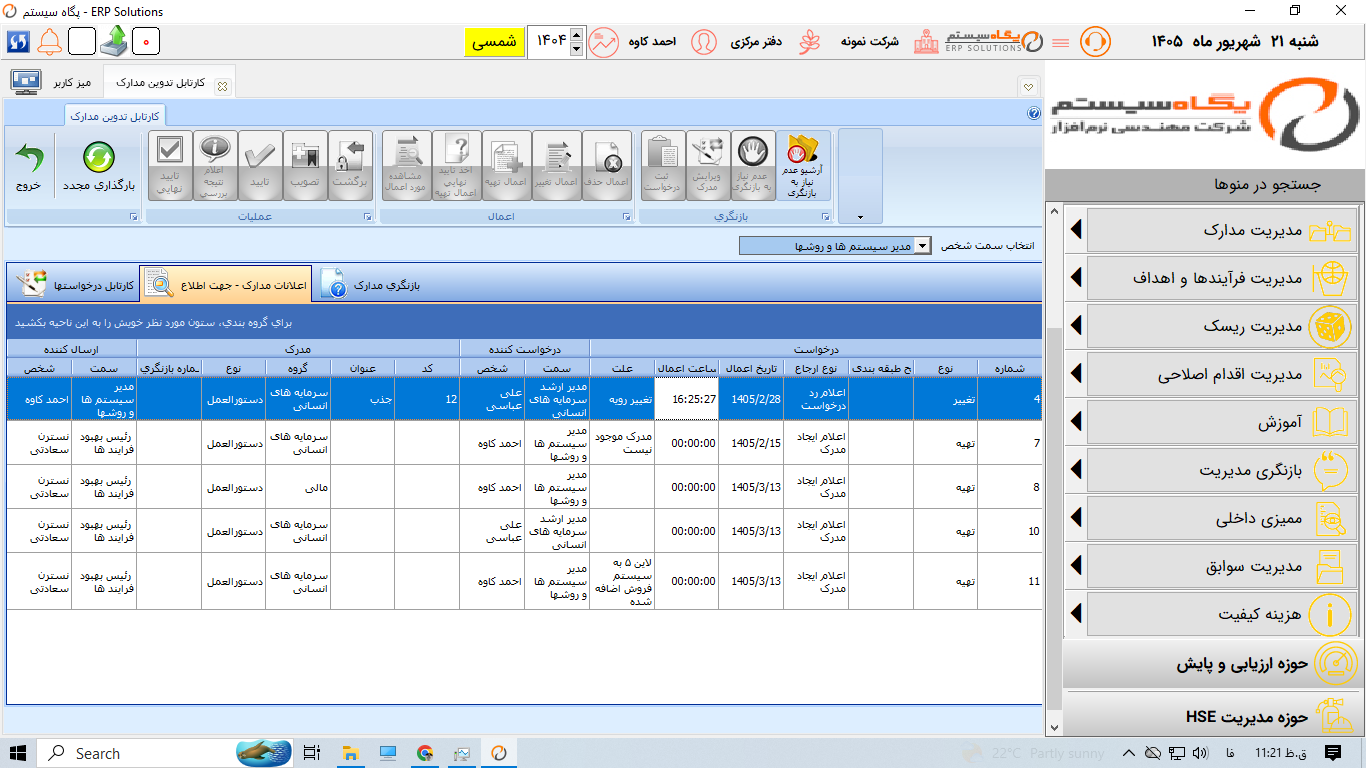Switch to the بازنگری مدارک tab
Screen dimensions: 1366x768
coord(372,285)
